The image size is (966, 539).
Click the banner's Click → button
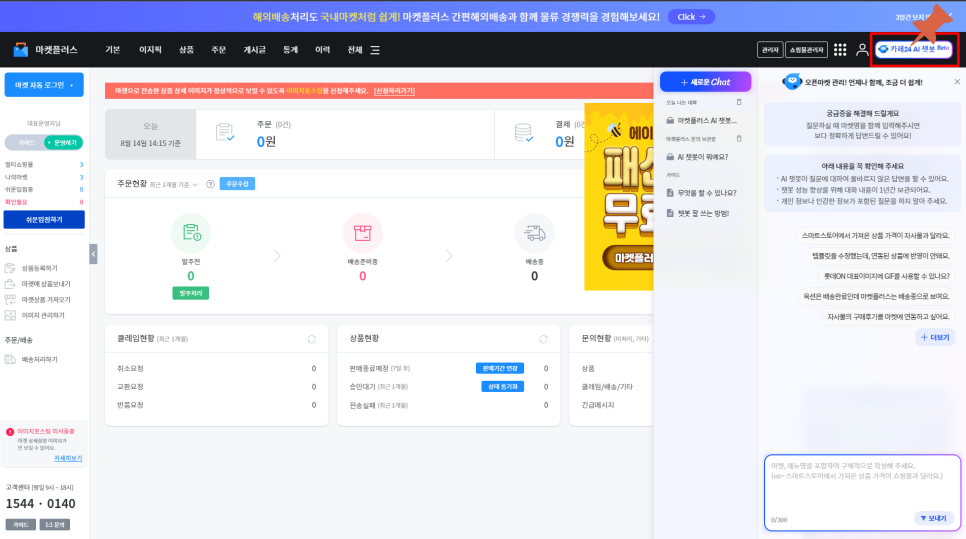point(691,17)
